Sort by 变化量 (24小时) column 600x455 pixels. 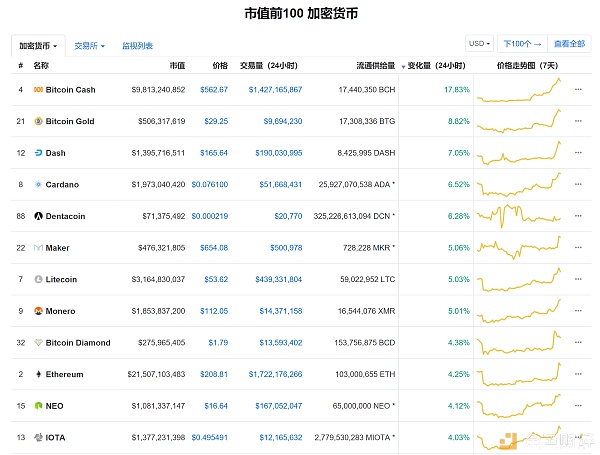point(436,66)
